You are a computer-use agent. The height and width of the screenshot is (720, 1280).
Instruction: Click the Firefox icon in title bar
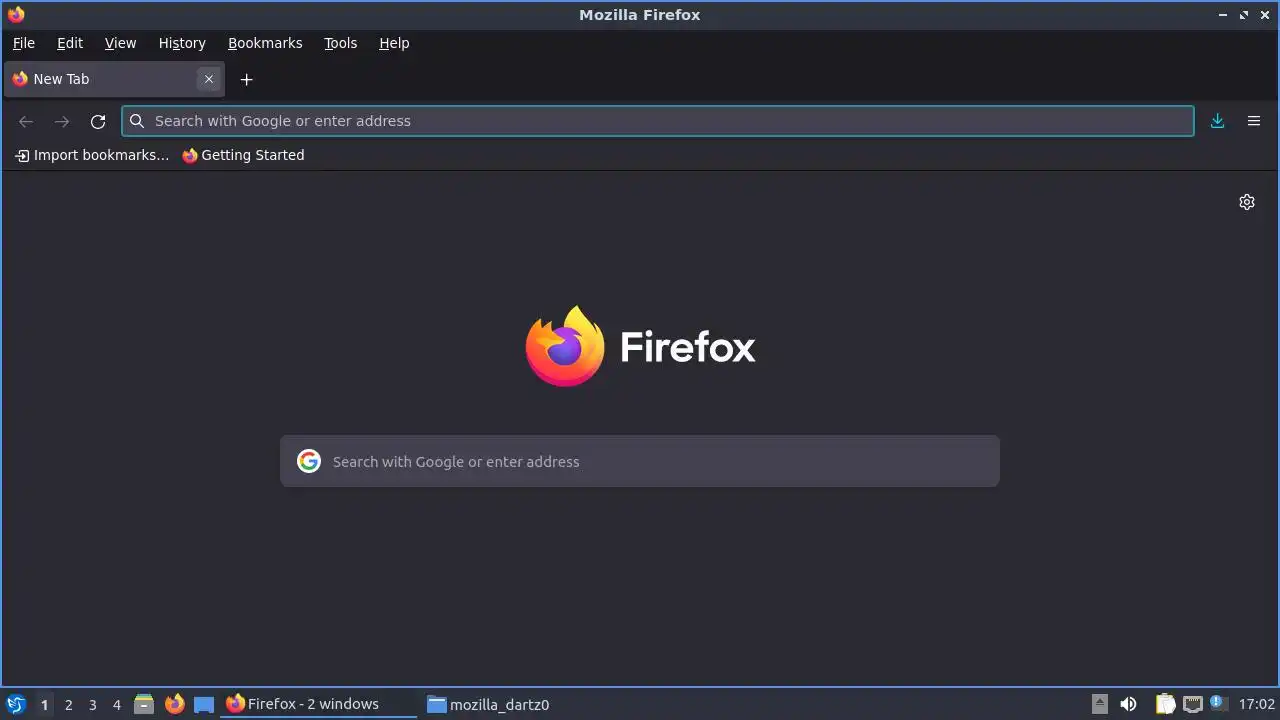pos(16,14)
